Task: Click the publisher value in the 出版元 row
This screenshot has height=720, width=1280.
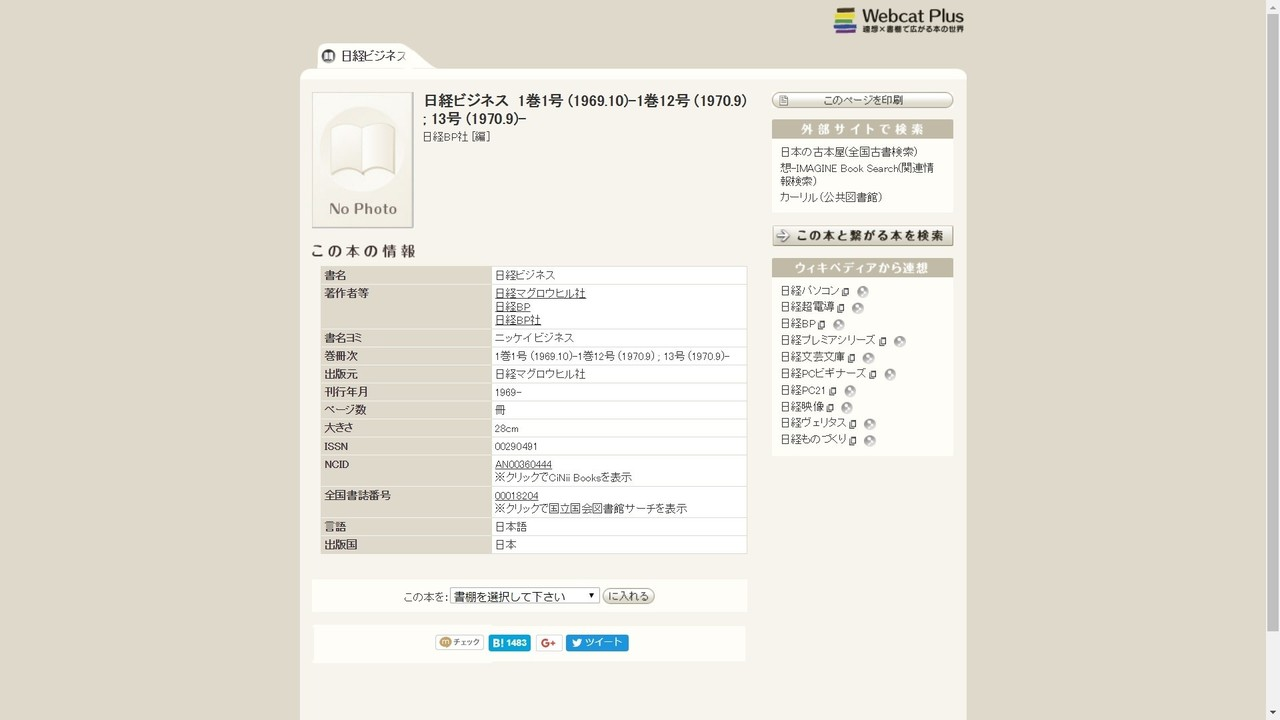Action: (x=540, y=374)
